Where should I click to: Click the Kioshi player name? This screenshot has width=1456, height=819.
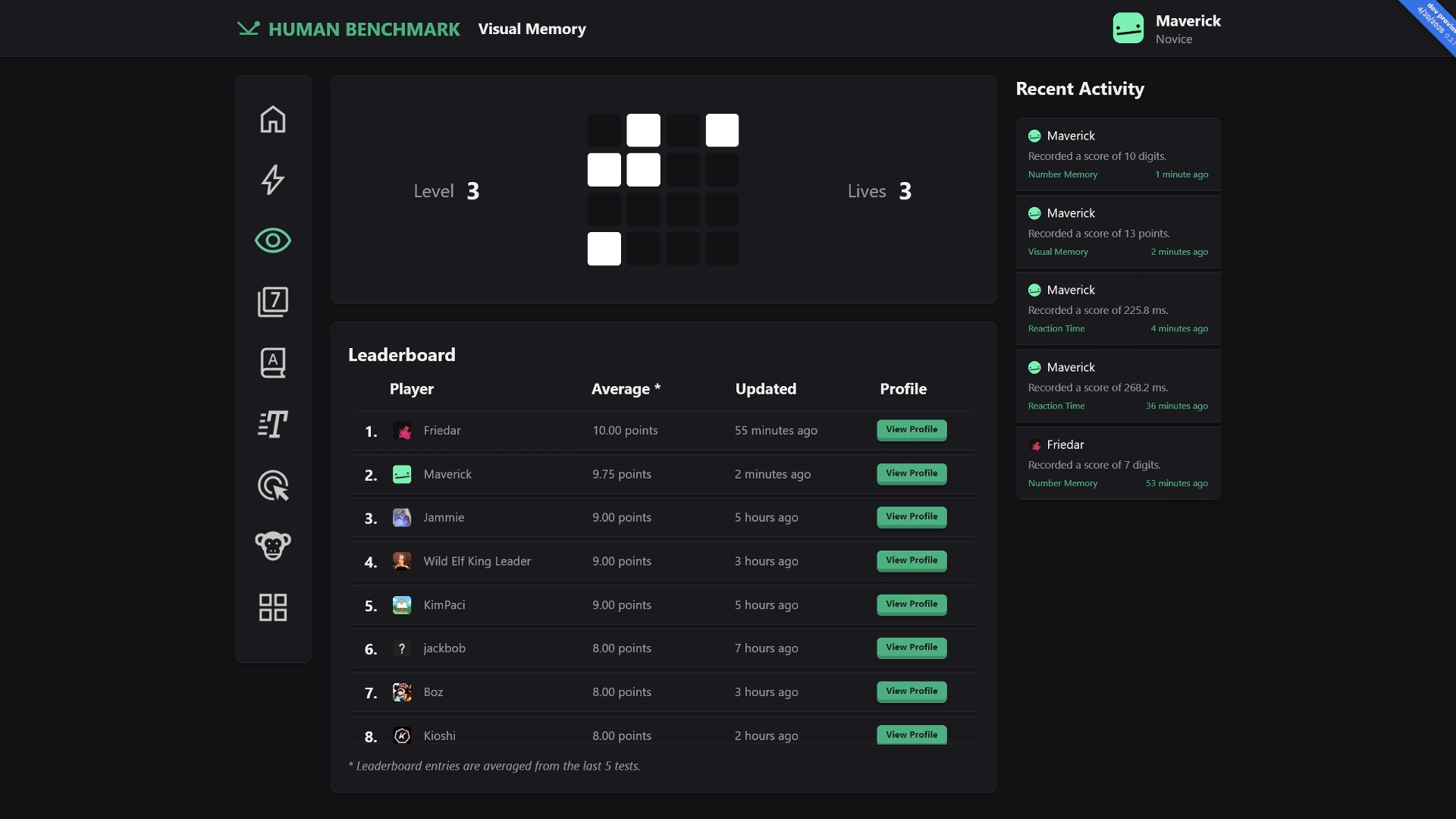tap(440, 736)
